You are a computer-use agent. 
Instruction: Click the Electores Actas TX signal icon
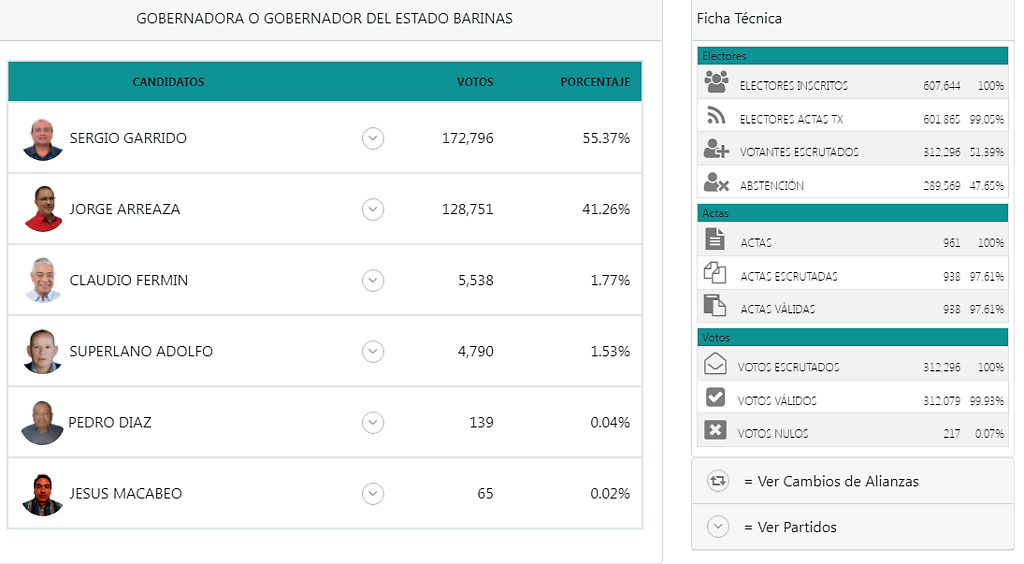click(716, 116)
